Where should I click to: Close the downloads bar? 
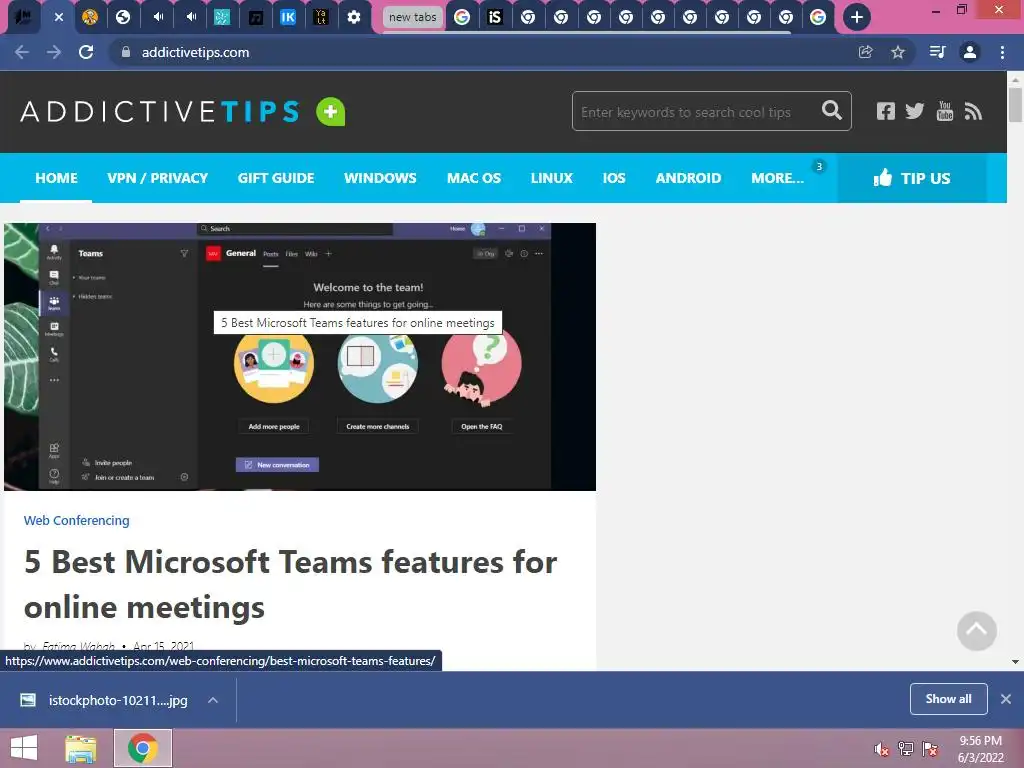1006,699
